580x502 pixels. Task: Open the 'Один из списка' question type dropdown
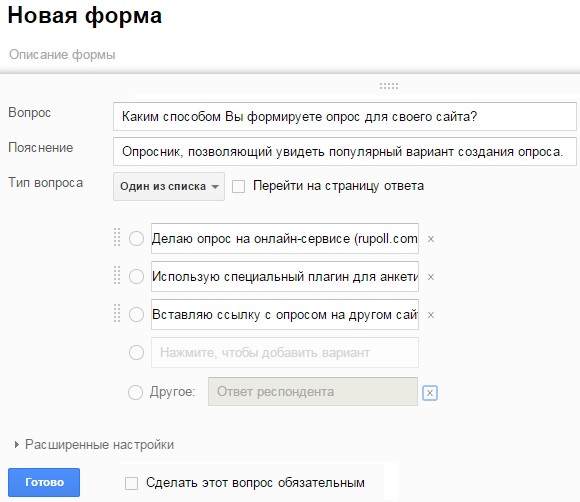[x=169, y=186]
